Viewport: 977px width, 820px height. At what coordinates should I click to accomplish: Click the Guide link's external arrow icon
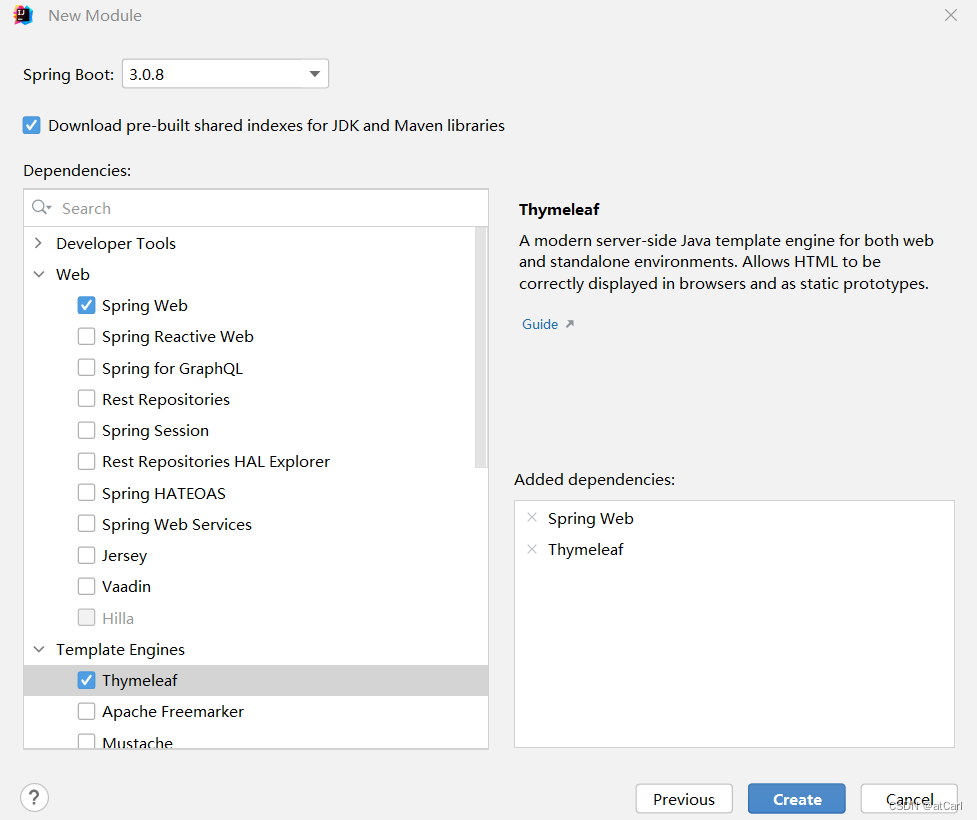tap(570, 324)
